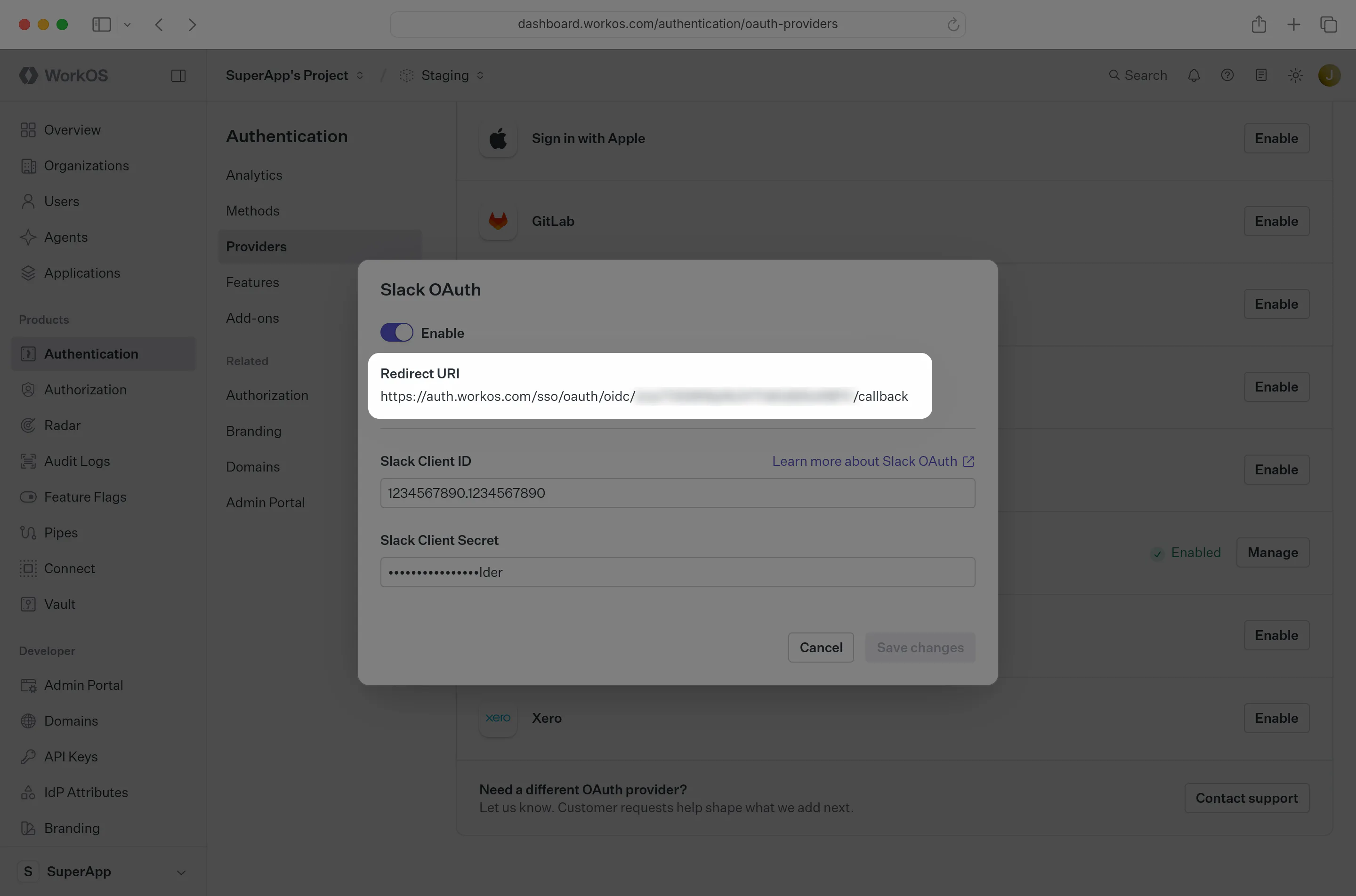The height and width of the screenshot is (896, 1356).
Task: Cancel the Slack OAuth dialog
Action: point(821,648)
